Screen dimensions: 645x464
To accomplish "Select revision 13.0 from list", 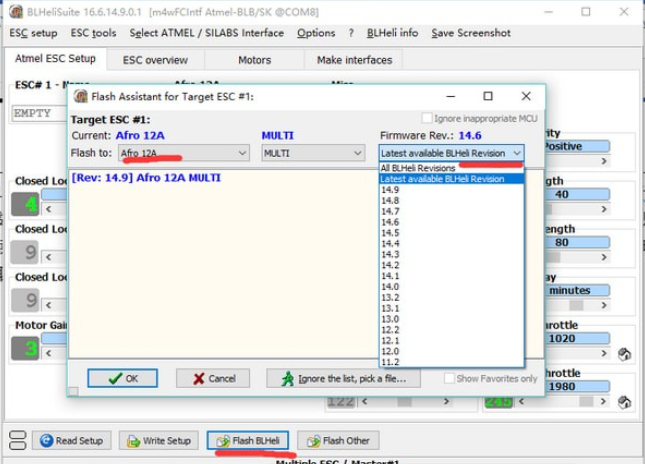I will (x=451, y=319).
